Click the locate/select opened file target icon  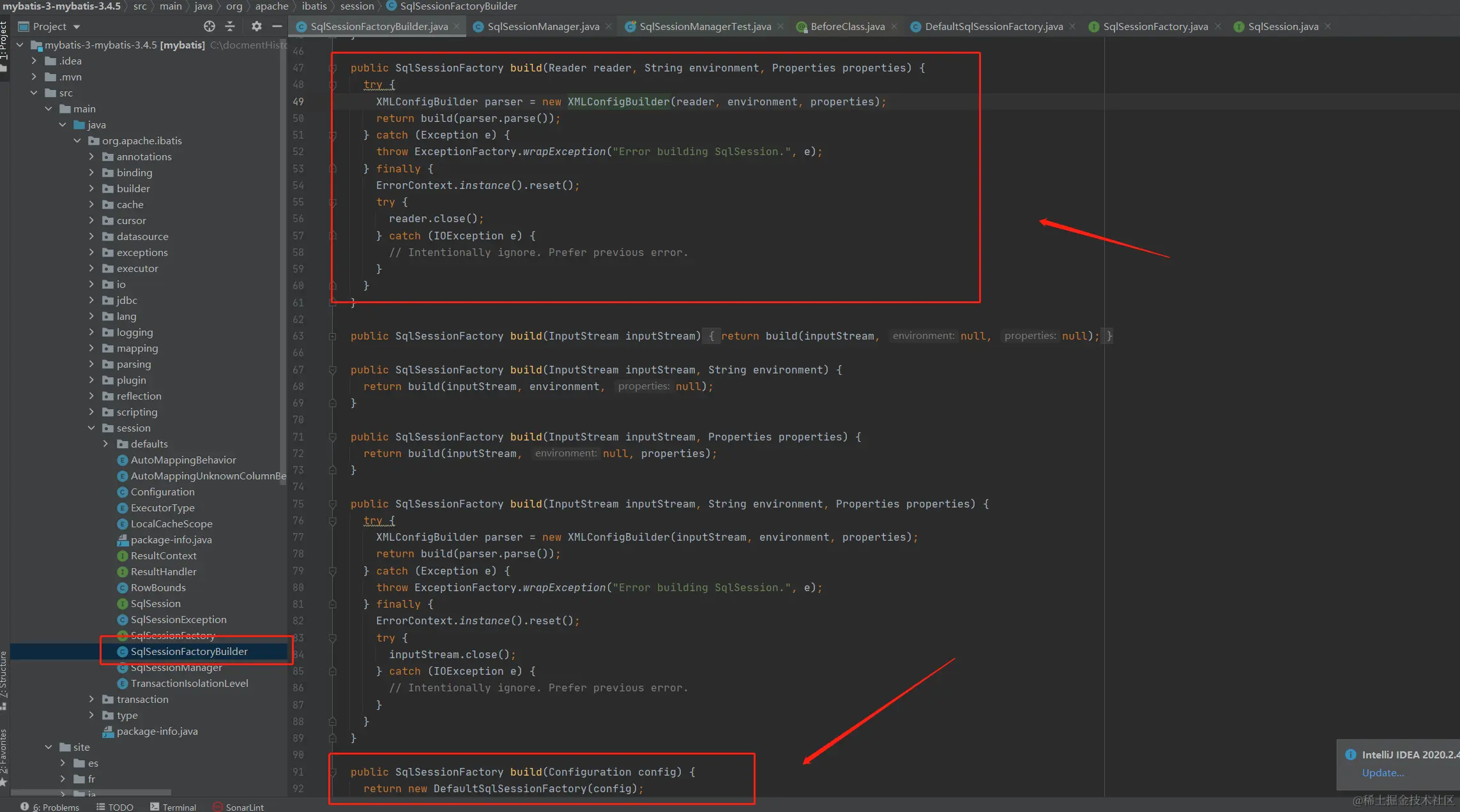click(209, 26)
